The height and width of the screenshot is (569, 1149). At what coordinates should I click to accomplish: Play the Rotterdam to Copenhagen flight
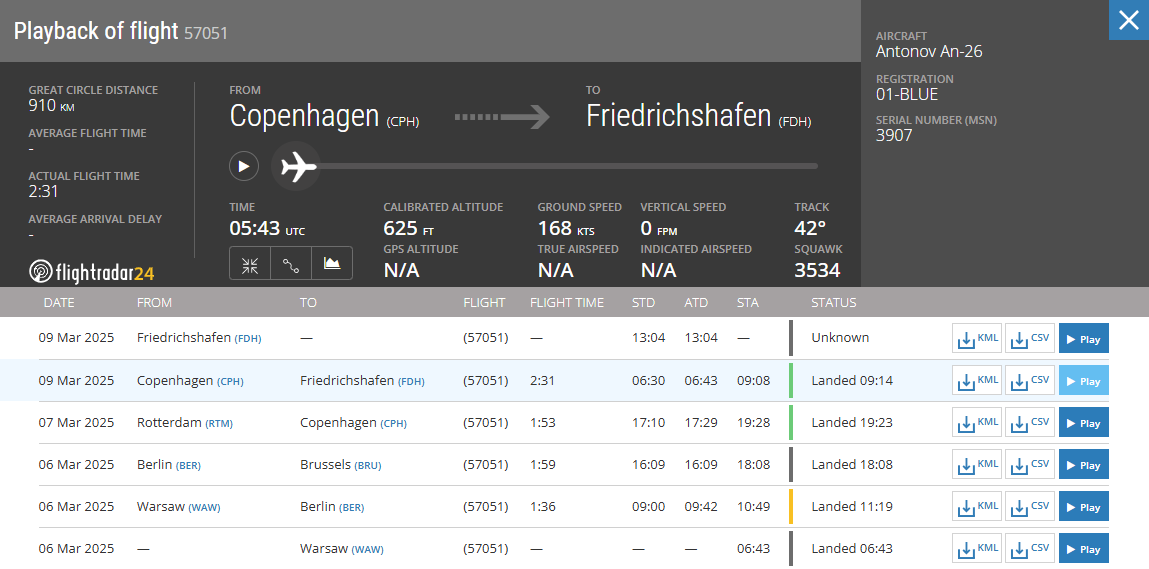pos(1083,422)
